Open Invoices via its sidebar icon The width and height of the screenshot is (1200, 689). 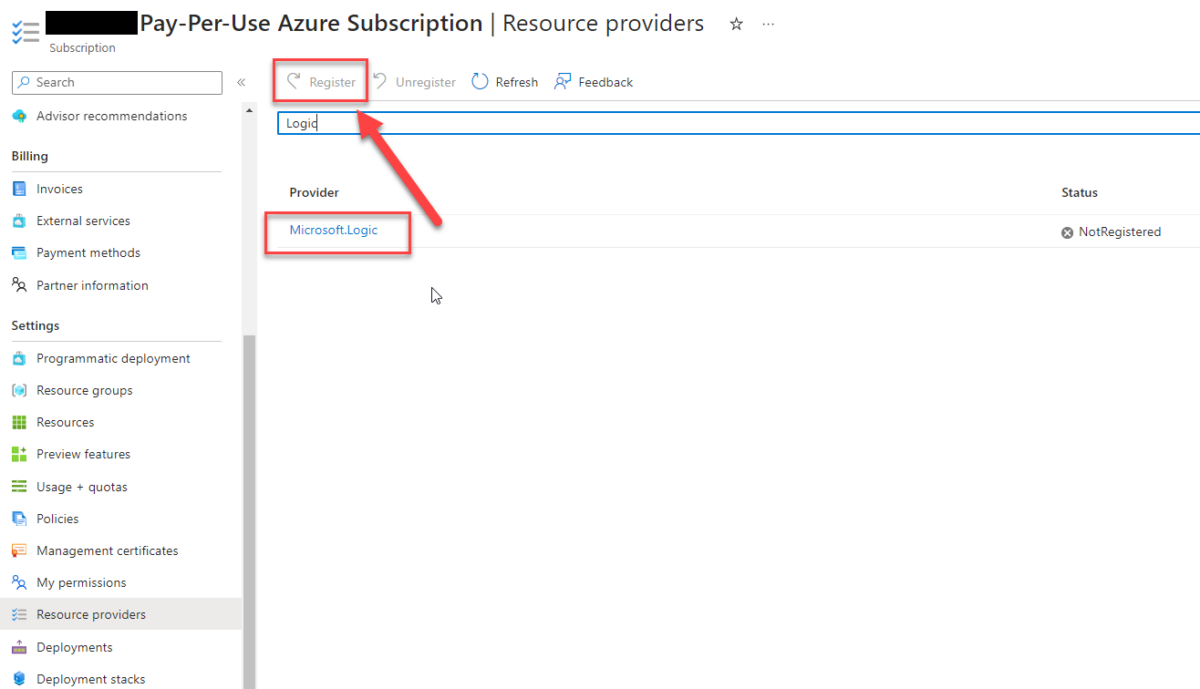[x=20, y=188]
